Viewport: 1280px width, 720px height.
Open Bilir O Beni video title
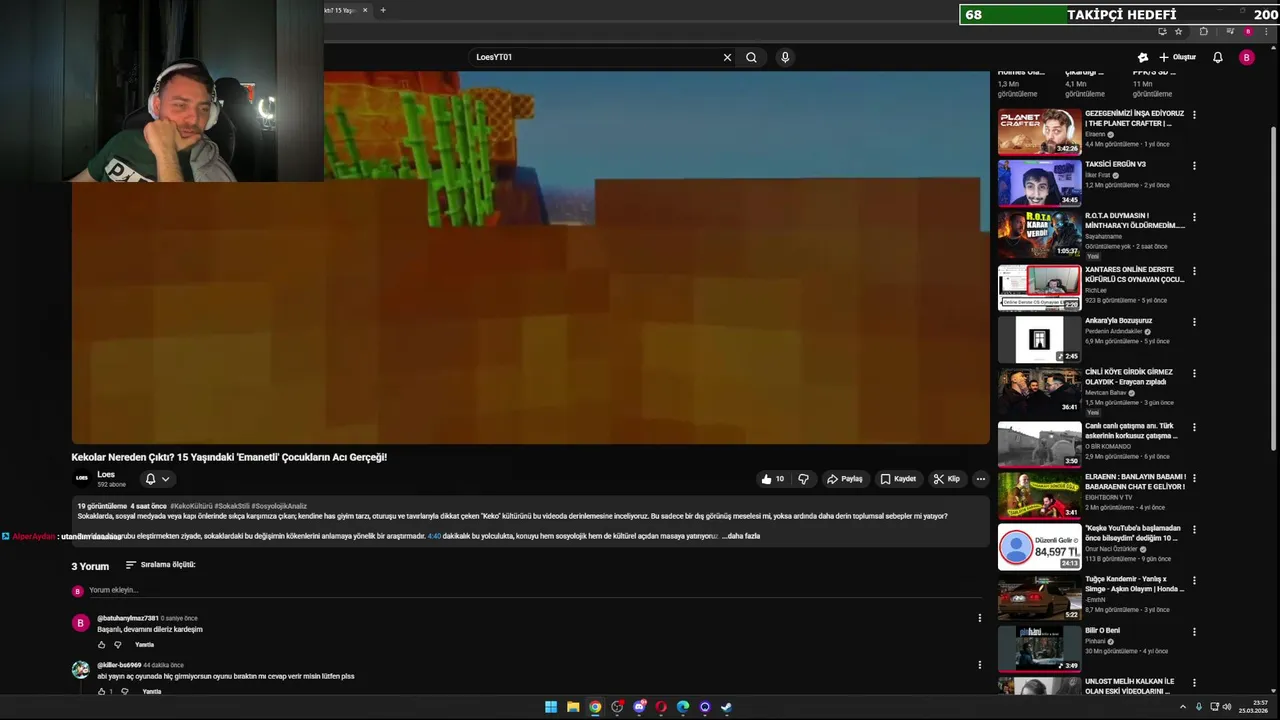click(1102, 630)
